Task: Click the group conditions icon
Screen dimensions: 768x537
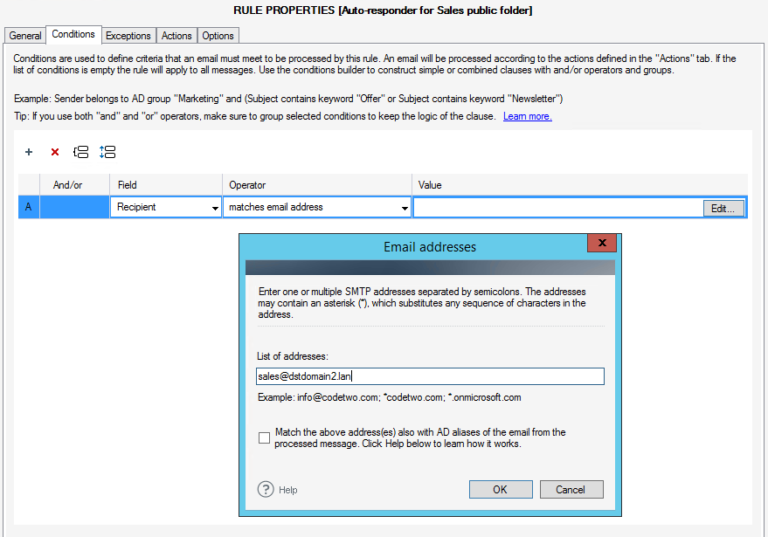Action: (81, 152)
